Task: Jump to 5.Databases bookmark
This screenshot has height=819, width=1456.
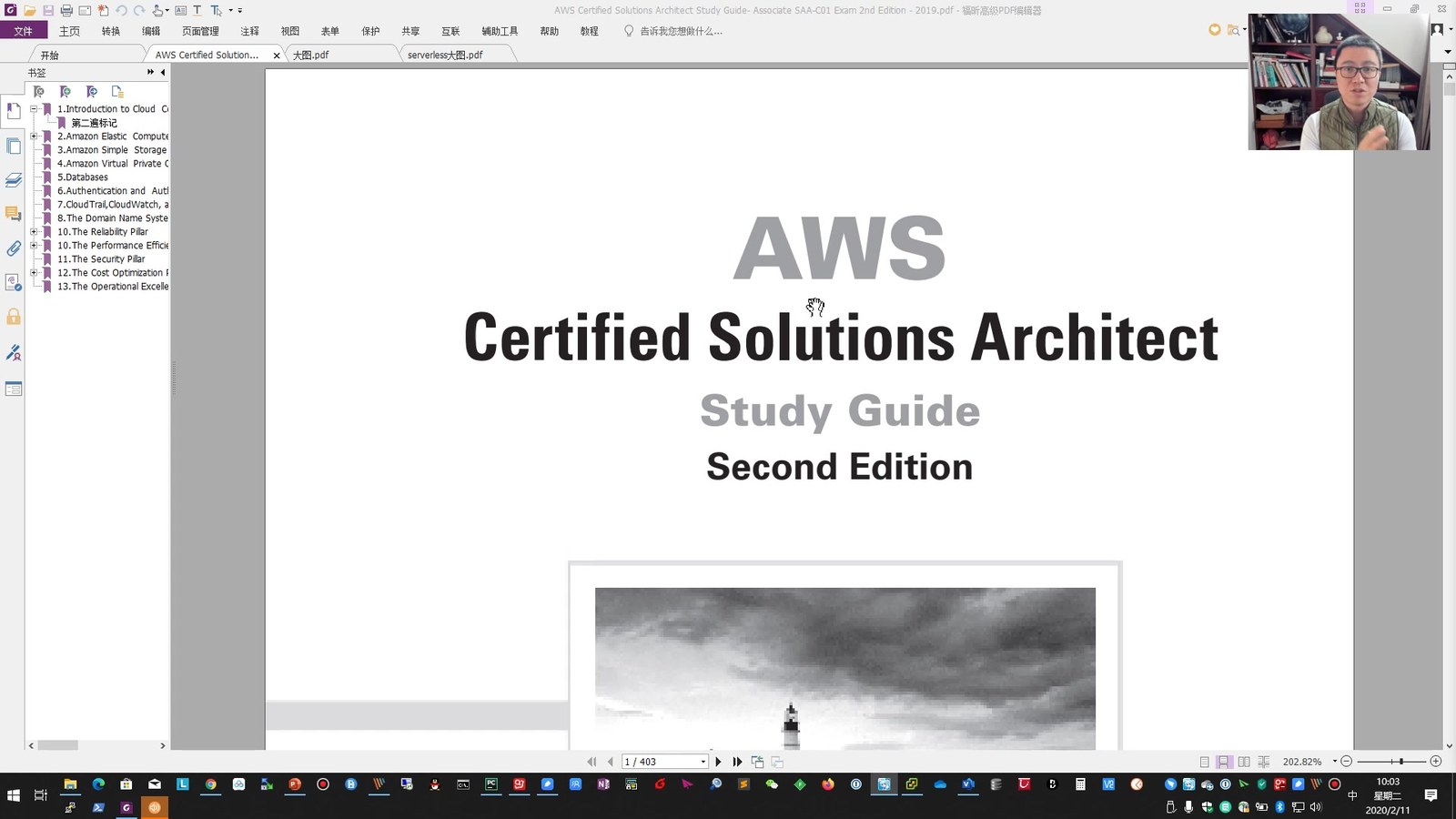Action: pyautogui.click(x=83, y=177)
